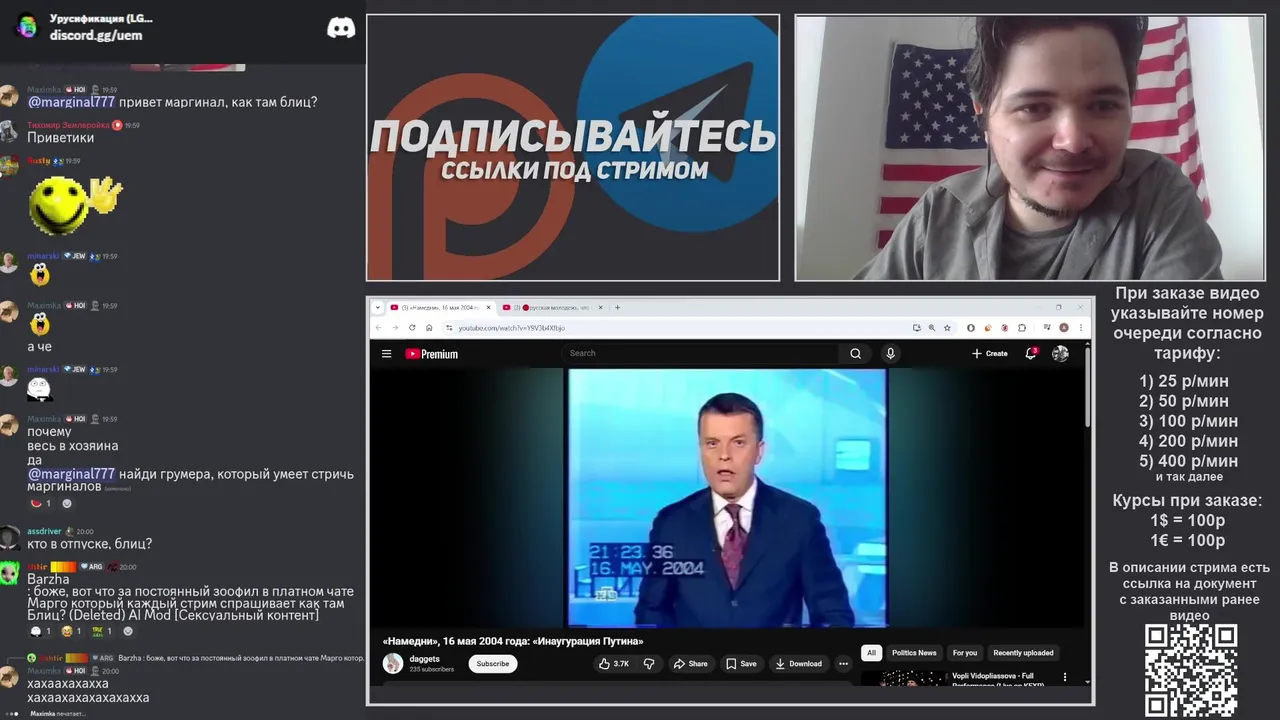Open the Chrome profile avatar
The height and width of the screenshot is (720, 1280).
[x=1064, y=327]
